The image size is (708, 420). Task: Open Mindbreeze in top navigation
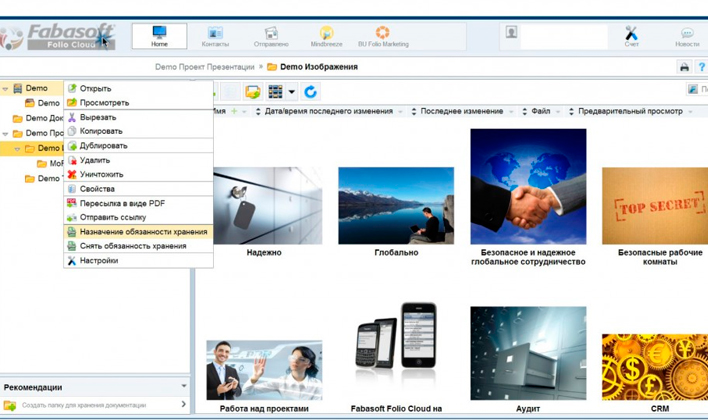coord(326,36)
